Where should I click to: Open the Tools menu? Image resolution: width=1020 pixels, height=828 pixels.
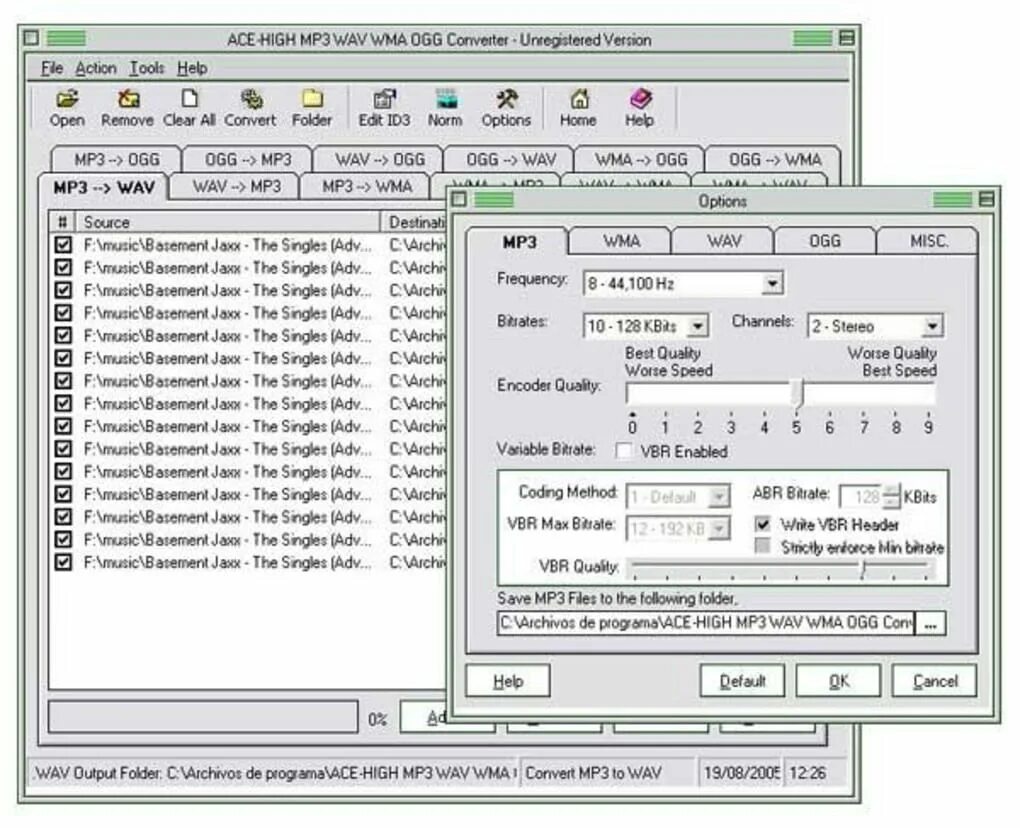click(146, 68)
